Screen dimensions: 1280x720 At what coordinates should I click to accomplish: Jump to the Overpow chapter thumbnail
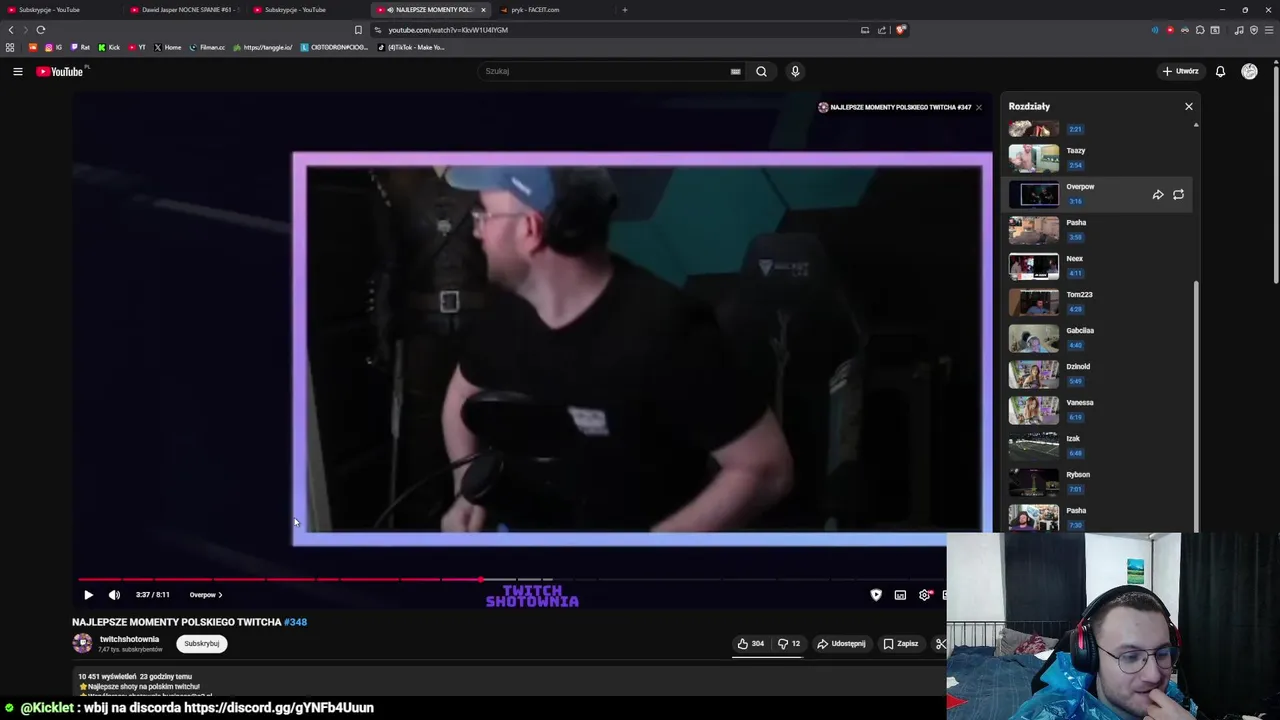click(1033, 194)
